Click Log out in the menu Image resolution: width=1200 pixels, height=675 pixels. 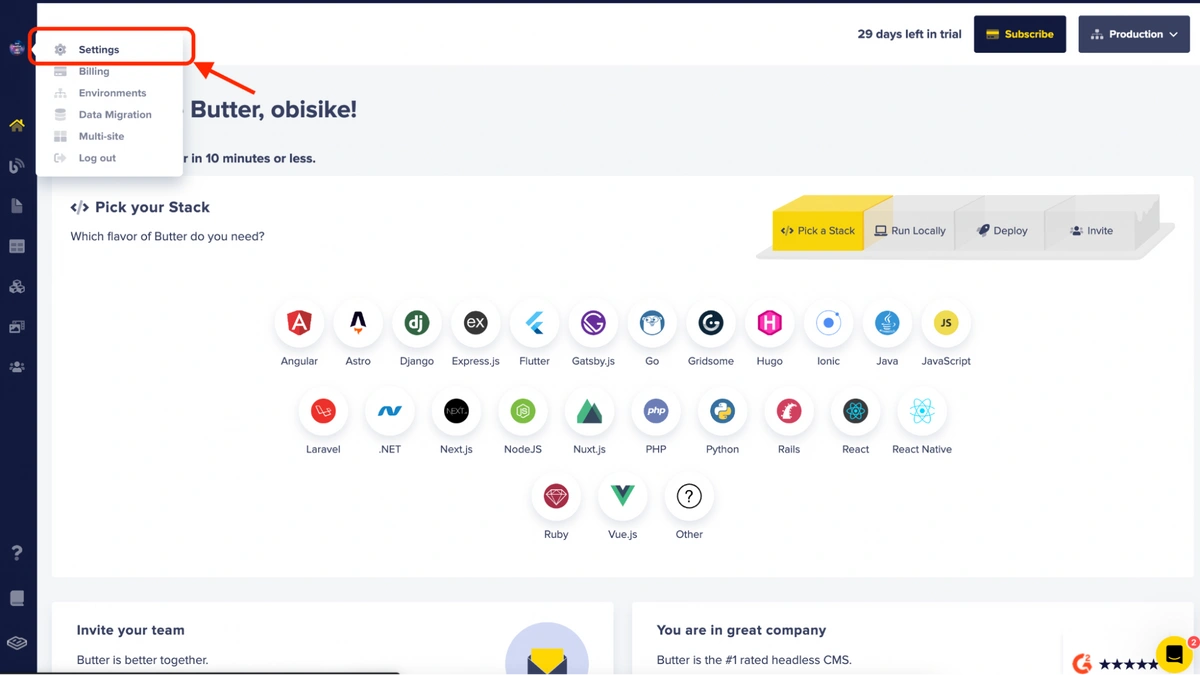[97, 158]
